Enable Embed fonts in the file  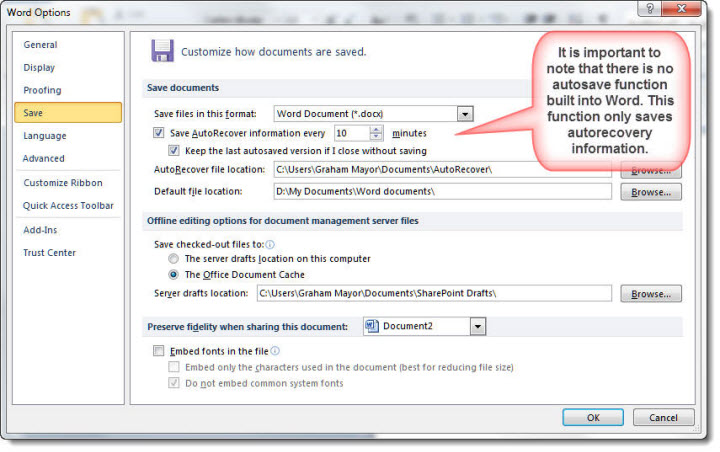158,351
